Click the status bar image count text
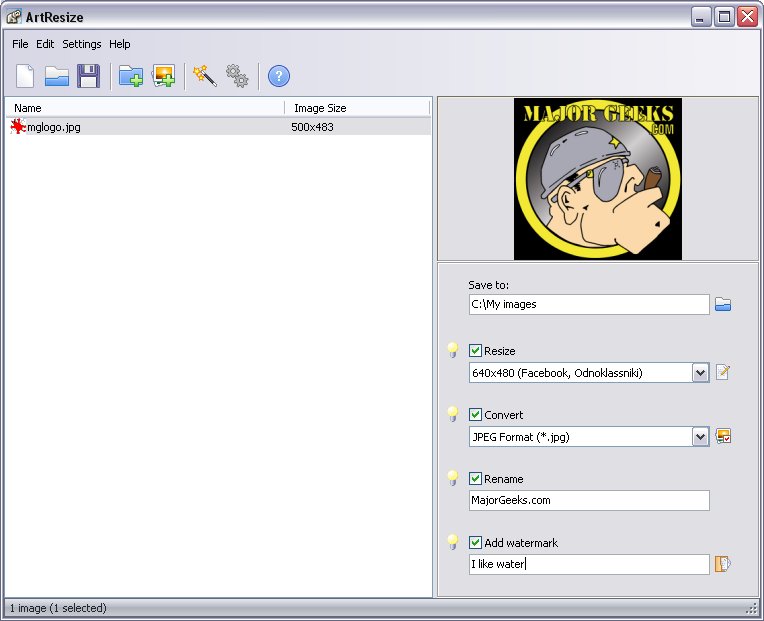The image size is (764, 621). click(58, 608)
